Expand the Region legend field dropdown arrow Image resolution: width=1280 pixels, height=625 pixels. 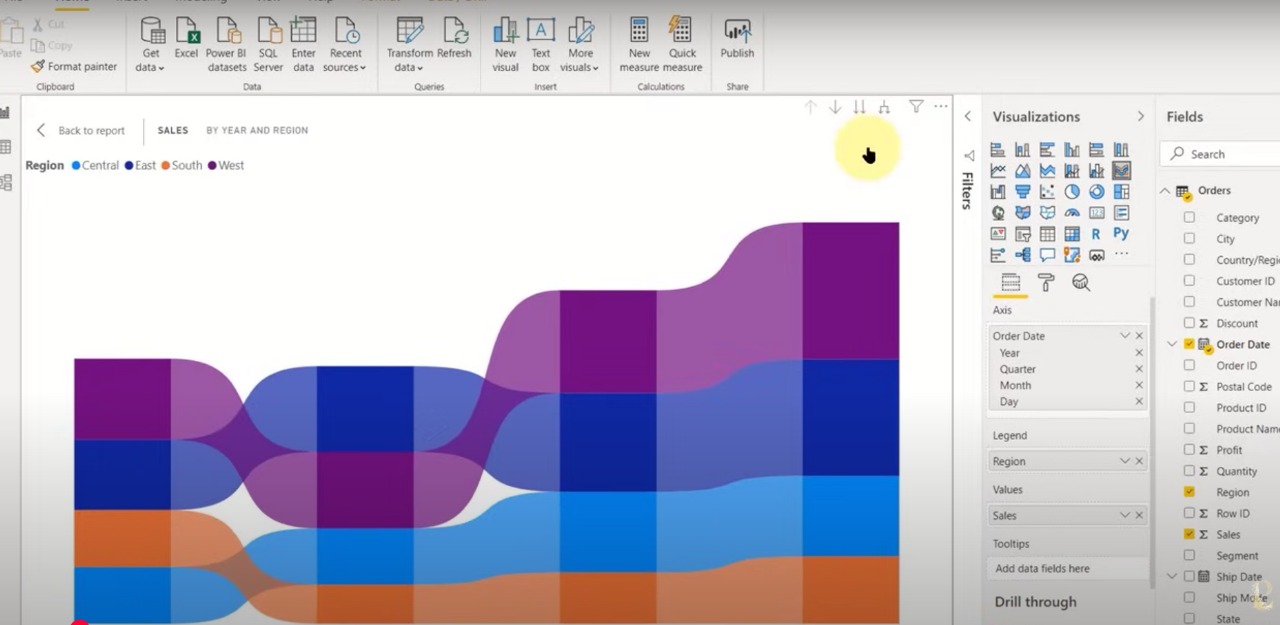click(1124, 461)
